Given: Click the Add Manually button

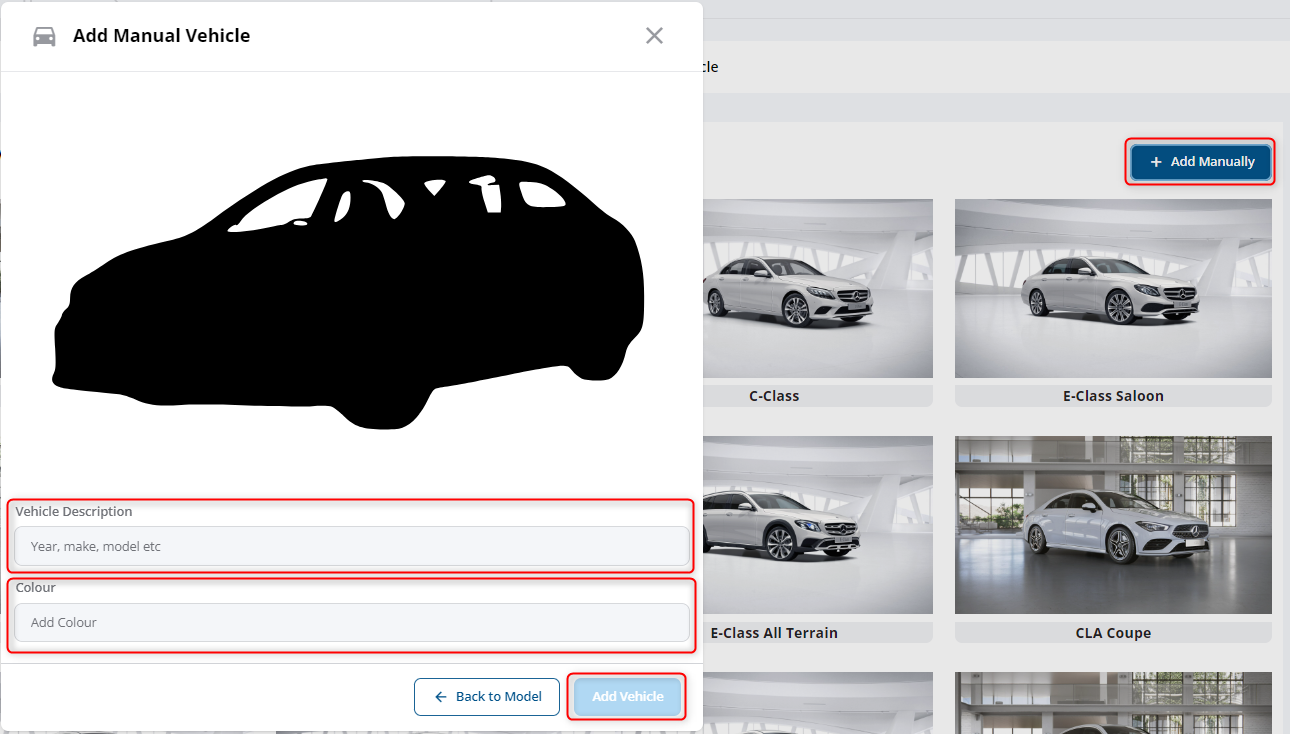Looking at the screenshot, I should coord(1201,162).
